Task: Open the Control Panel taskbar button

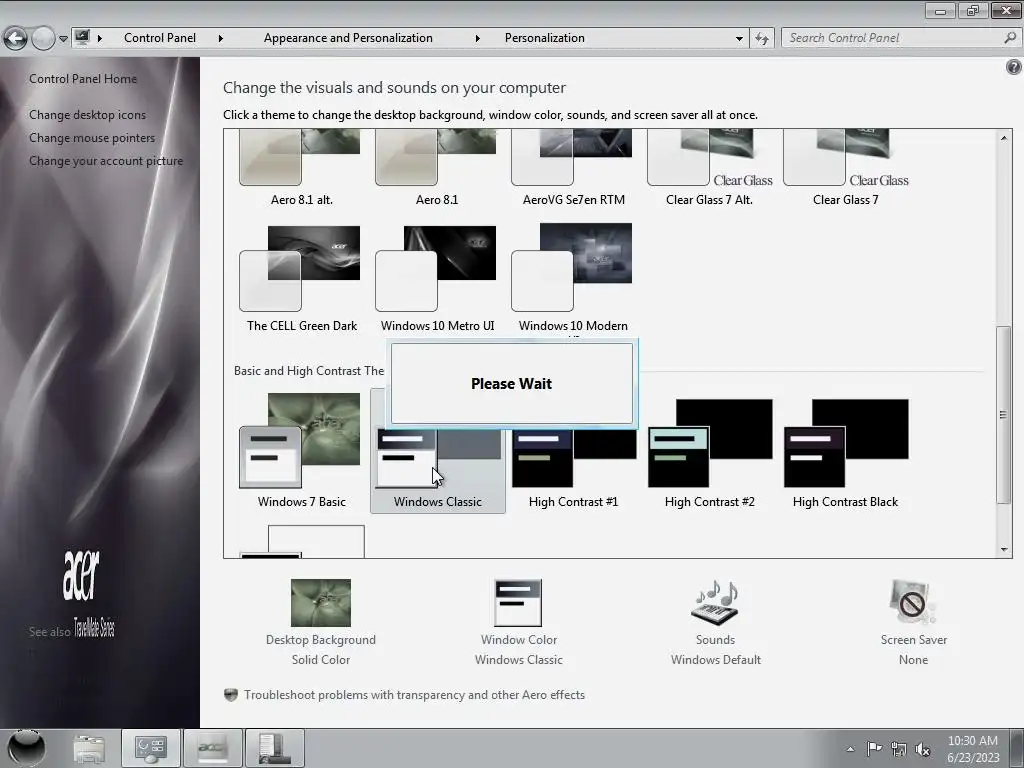Action: click(x=151, y=748)
